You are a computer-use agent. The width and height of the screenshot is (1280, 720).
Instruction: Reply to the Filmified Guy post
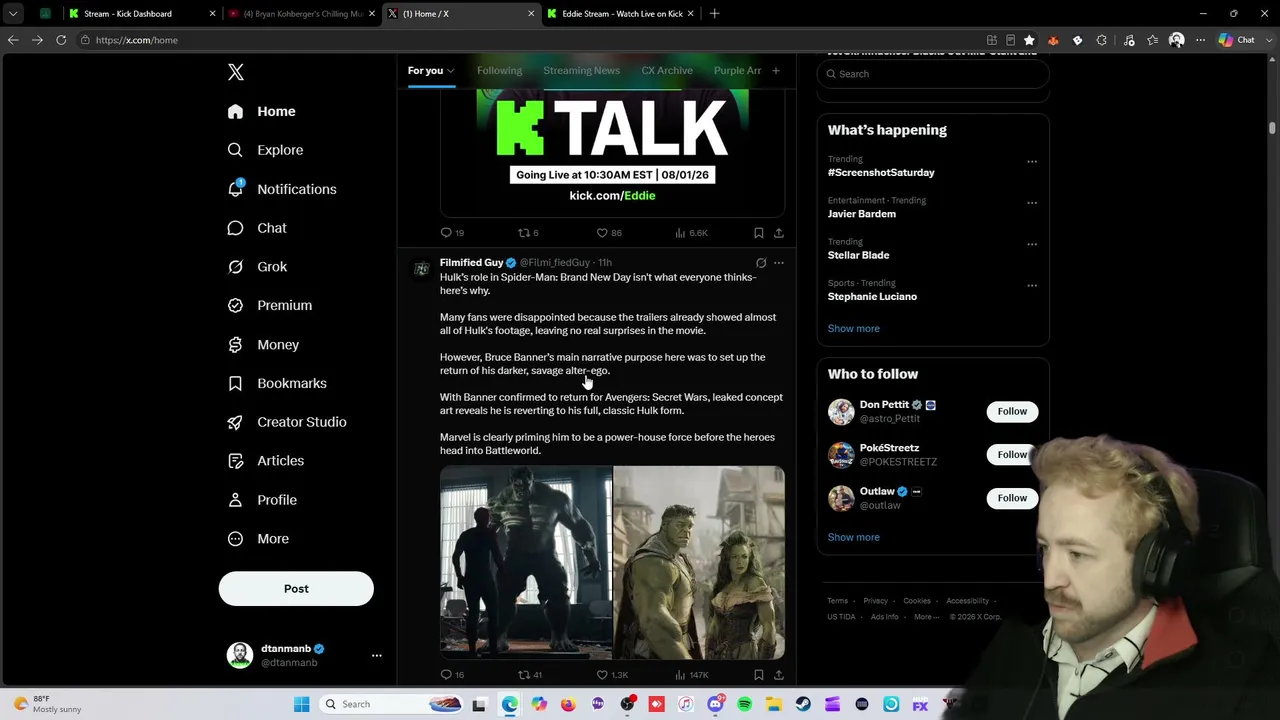coord(452,675)
